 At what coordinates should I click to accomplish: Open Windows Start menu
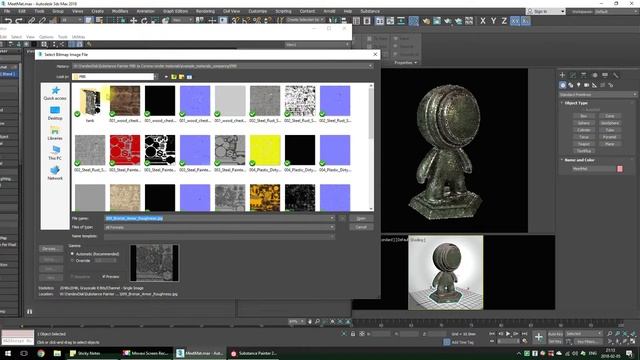point(8,353)
